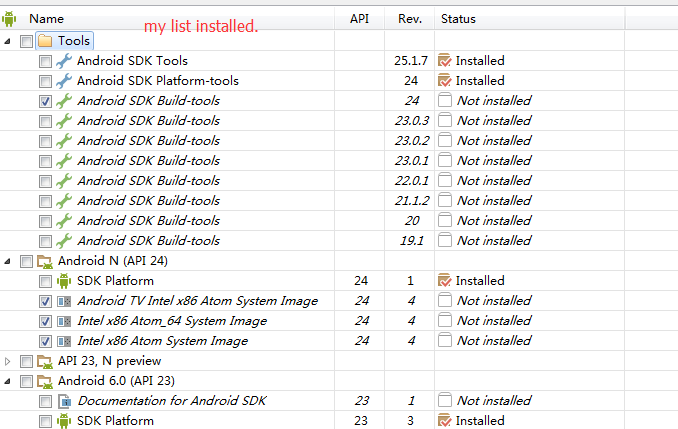Click the Documentation for Android SDK icon

[x=64, y=401]
